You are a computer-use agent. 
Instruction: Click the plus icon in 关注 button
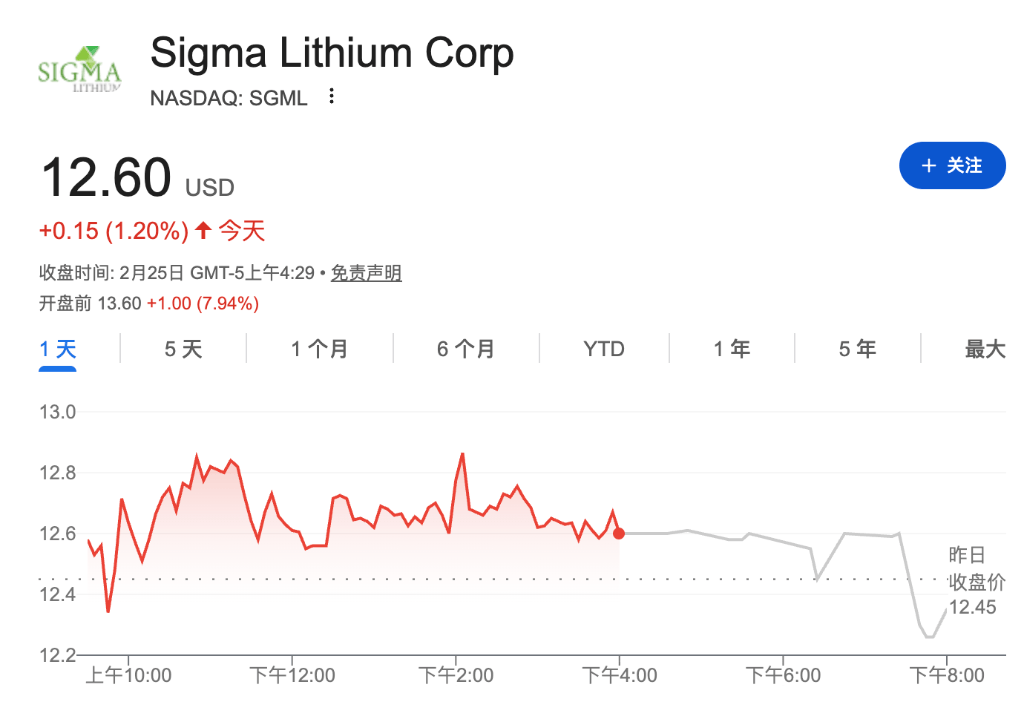pos(929,166)
